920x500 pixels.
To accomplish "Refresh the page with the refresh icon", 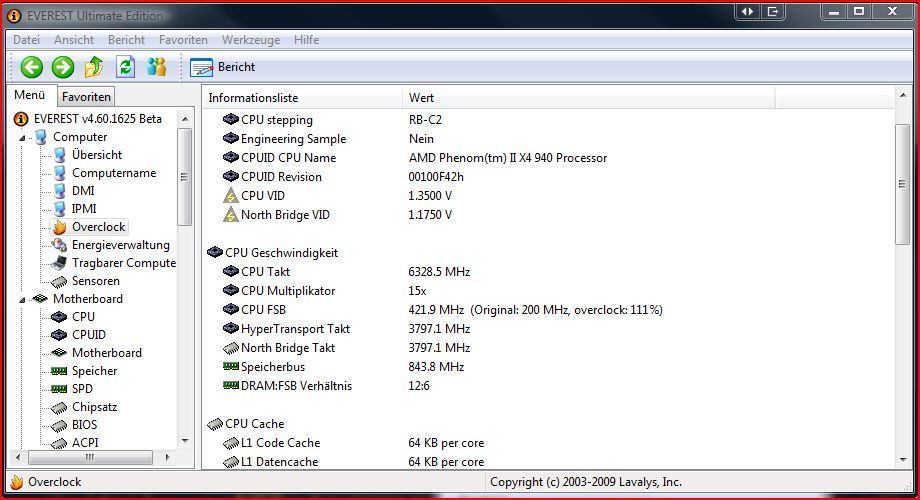I will click(126, 67).
